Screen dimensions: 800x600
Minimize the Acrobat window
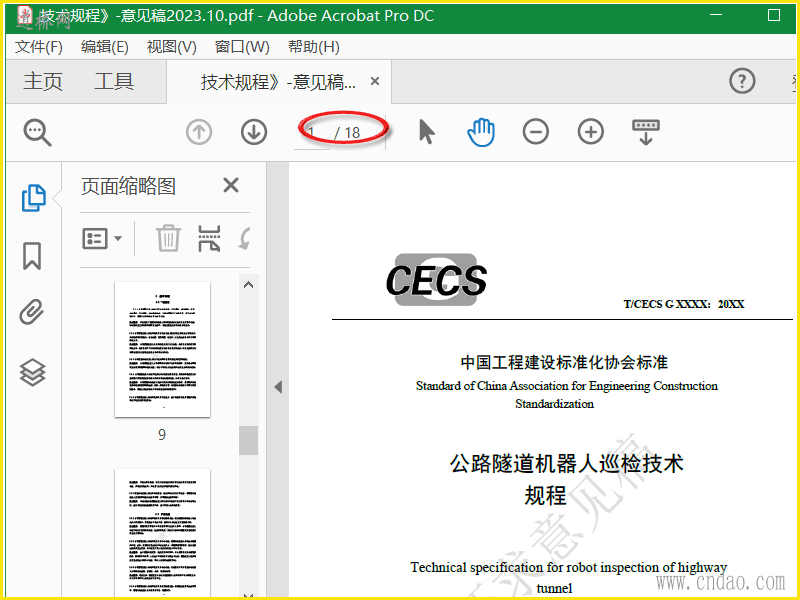tap(716, 15)
